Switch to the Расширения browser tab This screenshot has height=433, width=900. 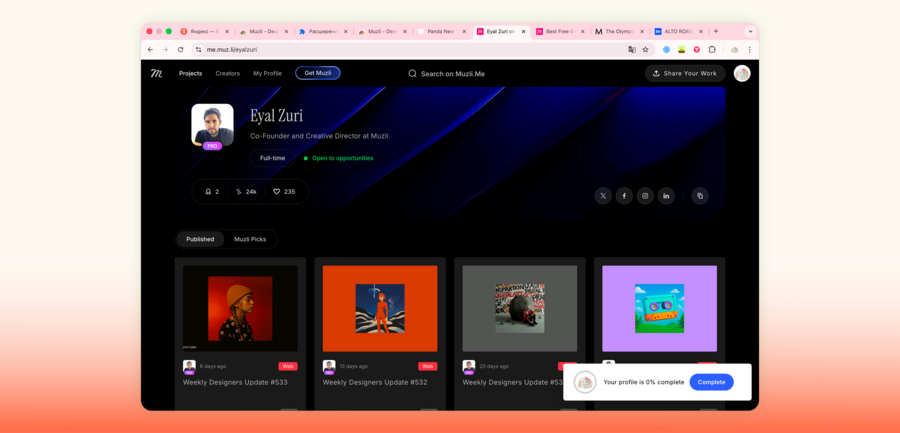coord(323,32)
